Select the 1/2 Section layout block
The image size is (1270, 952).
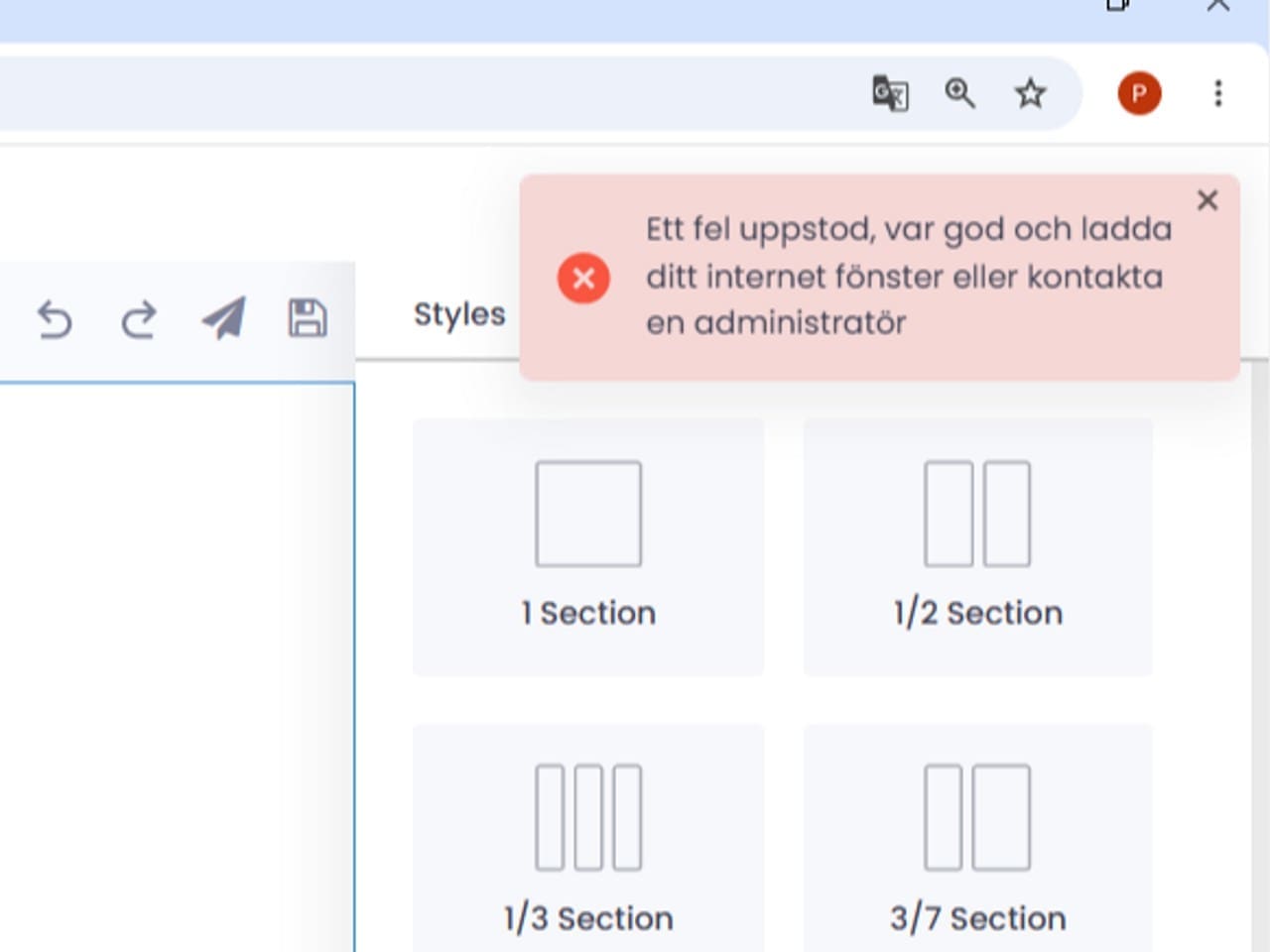[978, 547]
